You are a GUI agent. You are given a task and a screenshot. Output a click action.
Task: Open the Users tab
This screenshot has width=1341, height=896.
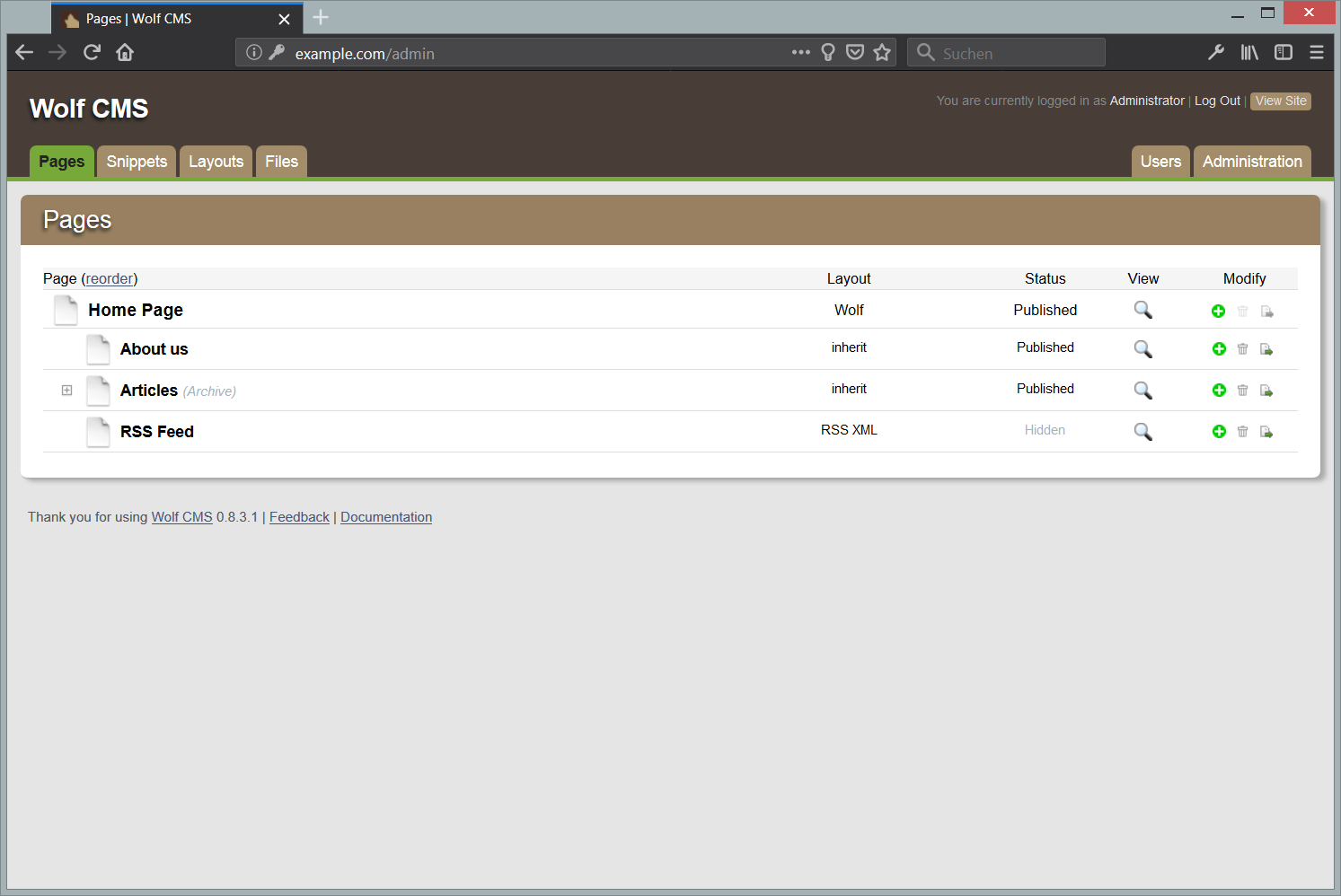click(x=1160, y=162)
